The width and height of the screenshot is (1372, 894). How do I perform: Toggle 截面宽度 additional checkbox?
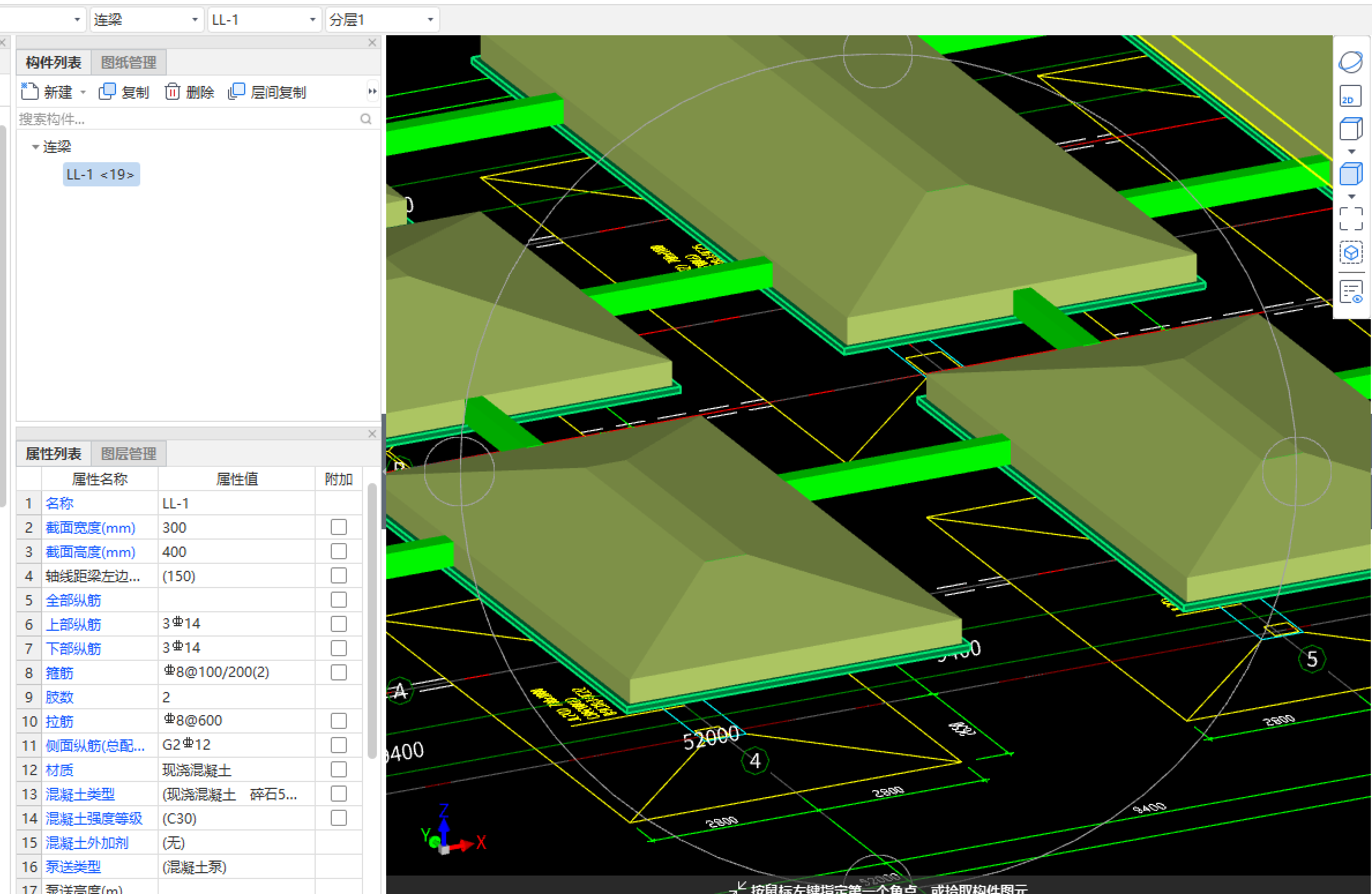click(x=339, y=527)
